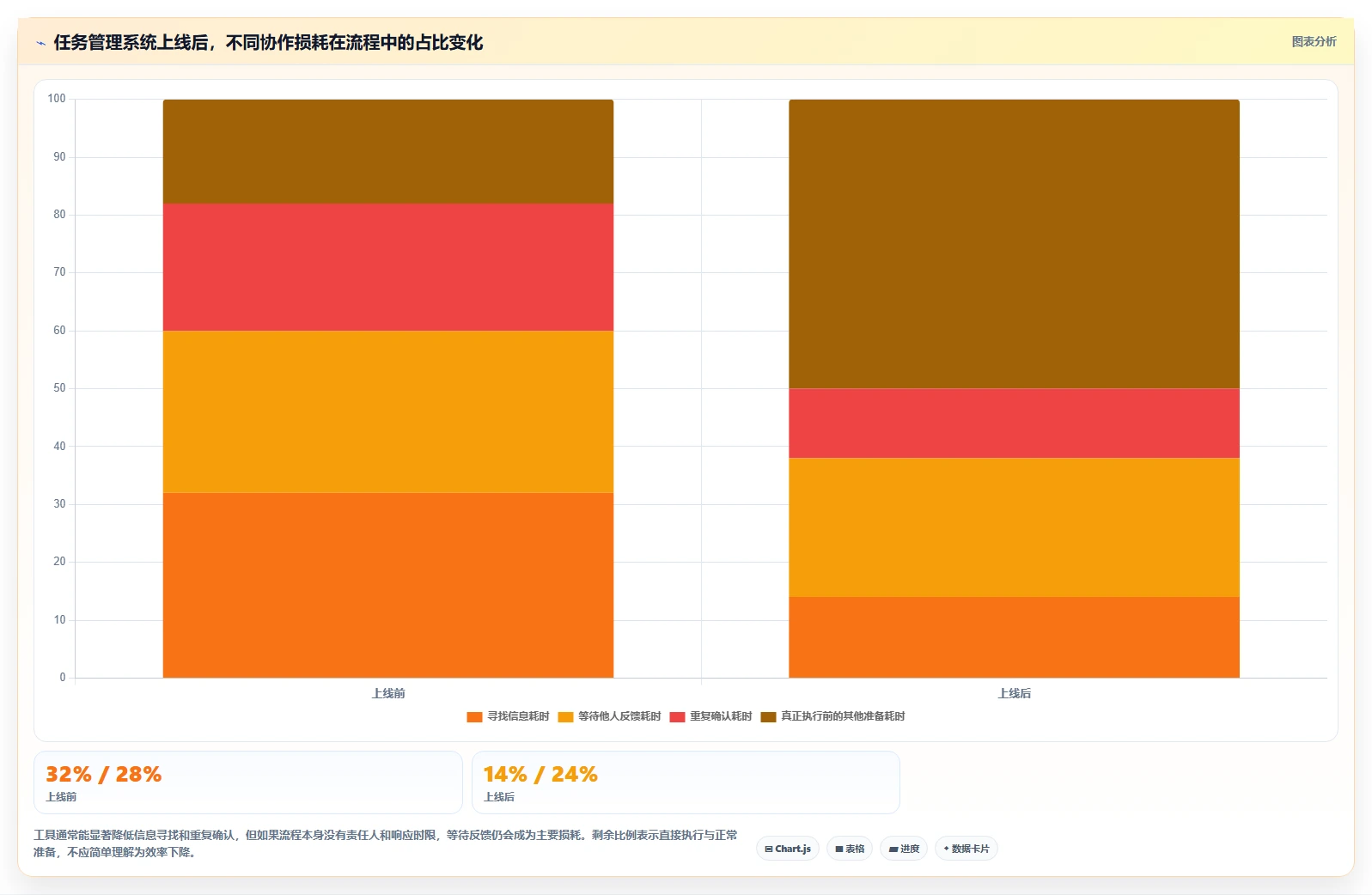
Task: Click the chart title 任务管理系统上线后 heading
Action: pyautogui.click(x=268, y=42)
